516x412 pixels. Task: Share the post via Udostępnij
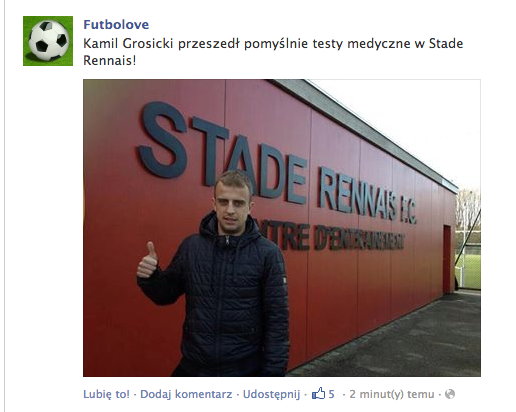[x=271, y=394]
